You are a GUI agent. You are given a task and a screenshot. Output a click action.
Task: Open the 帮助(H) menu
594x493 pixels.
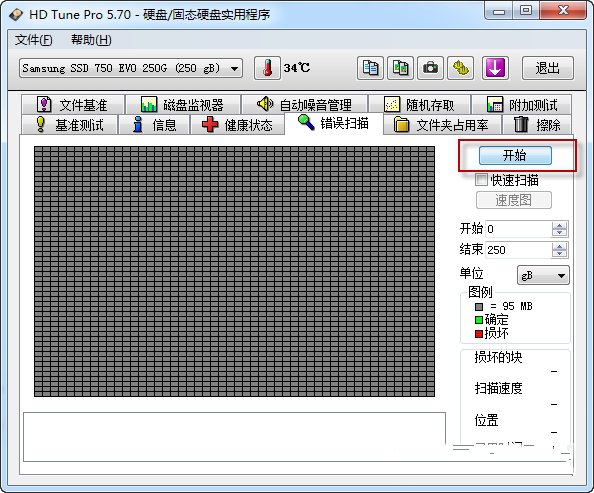91,40
